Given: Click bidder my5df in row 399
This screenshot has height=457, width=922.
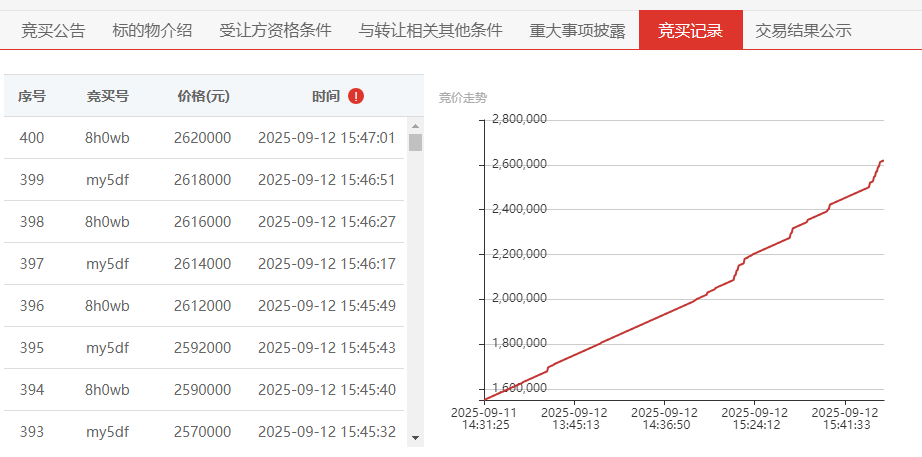Looking at the screenshot, I should tap(107, 180).
